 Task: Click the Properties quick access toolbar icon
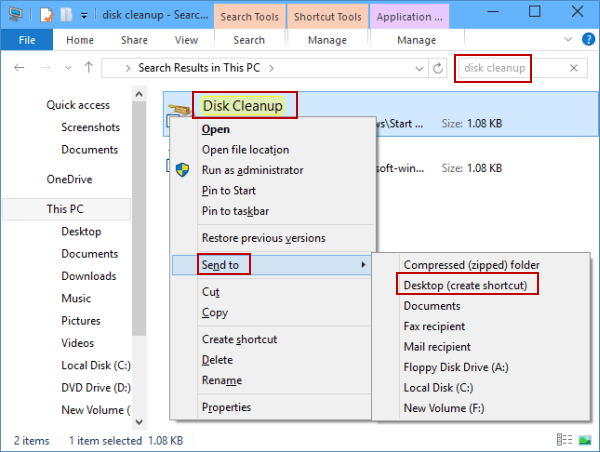46,15
